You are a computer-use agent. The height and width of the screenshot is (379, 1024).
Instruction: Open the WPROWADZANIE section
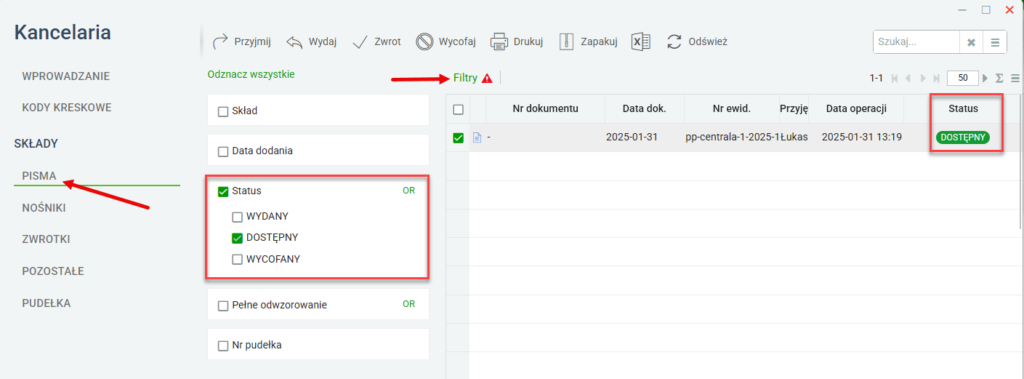[x=66, y=76]
